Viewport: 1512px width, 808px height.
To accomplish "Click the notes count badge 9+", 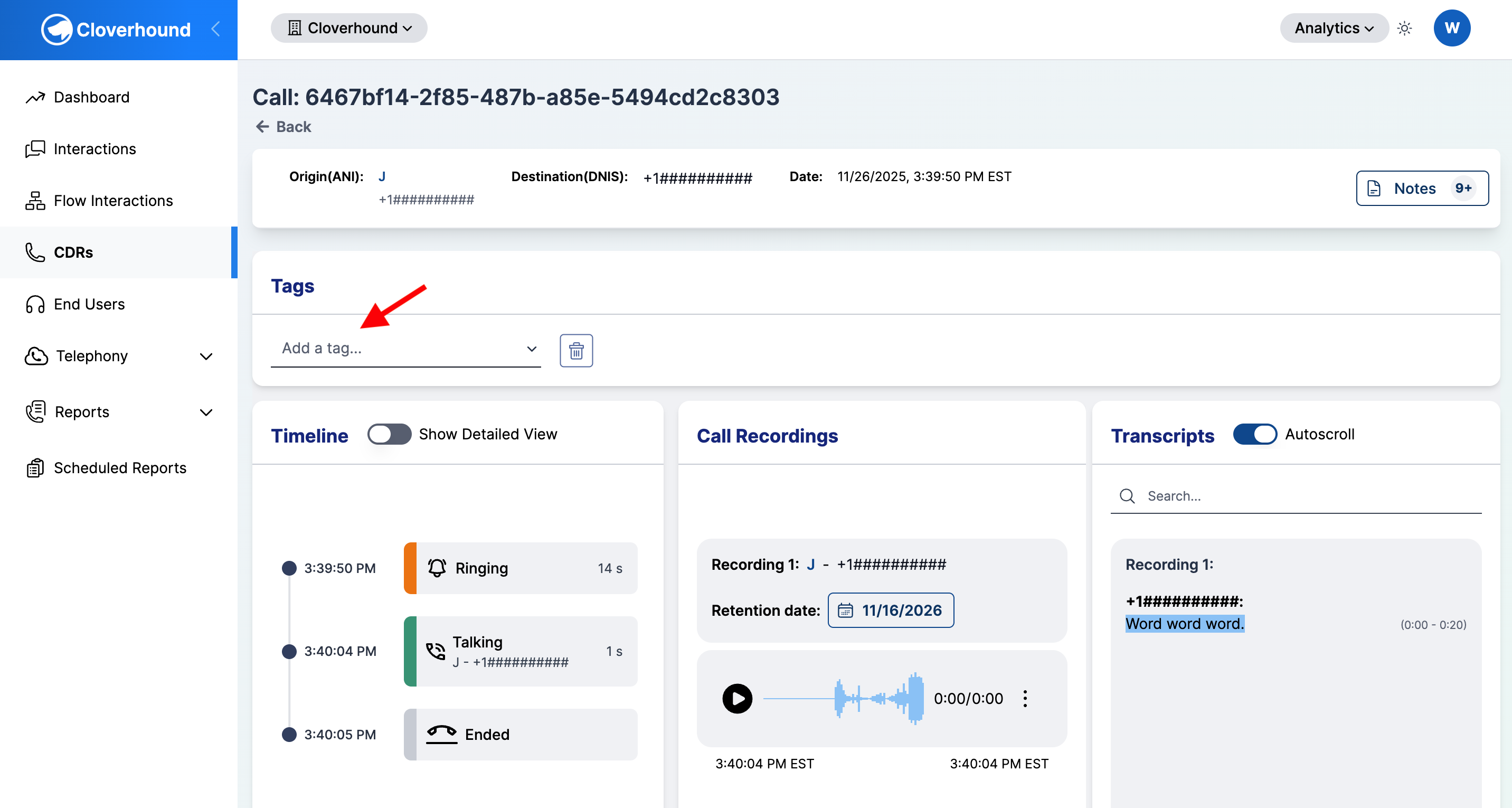I will click(x=1463, y=188).
